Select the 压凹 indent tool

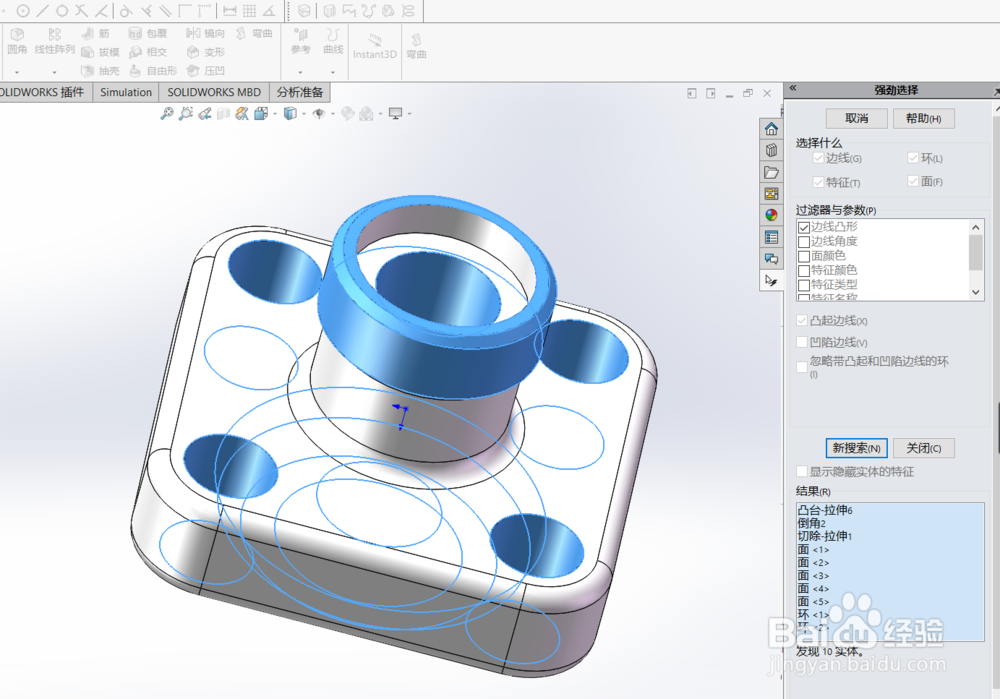point(205,71)
